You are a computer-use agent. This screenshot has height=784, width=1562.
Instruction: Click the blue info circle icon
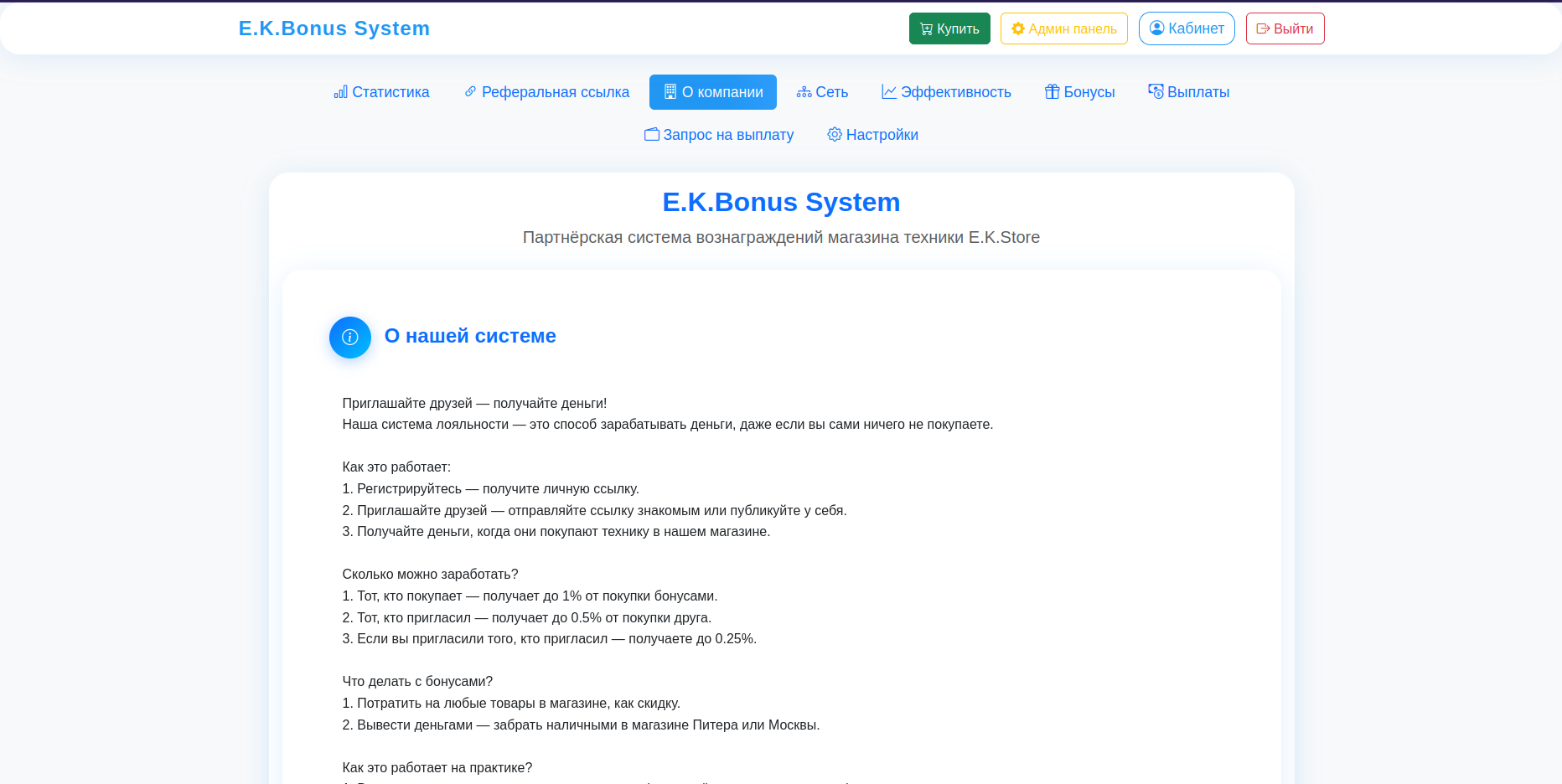point(350,338)
